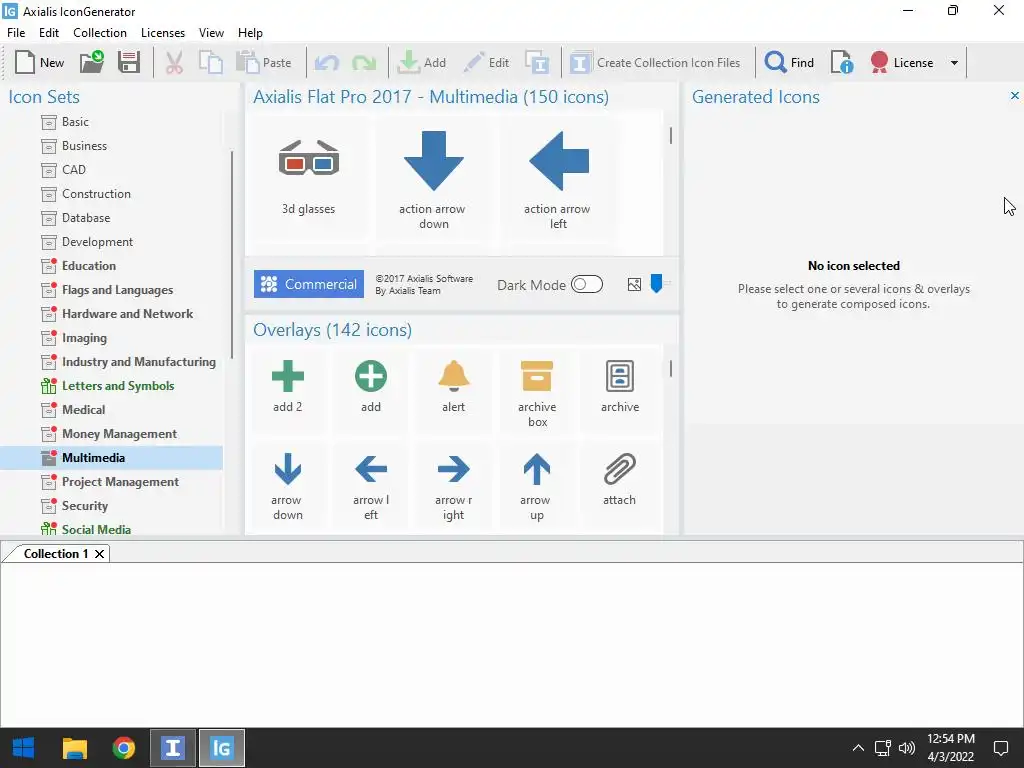Open the Collection menu
Screen dimensions: 1024x768
(x=100, y=33)
